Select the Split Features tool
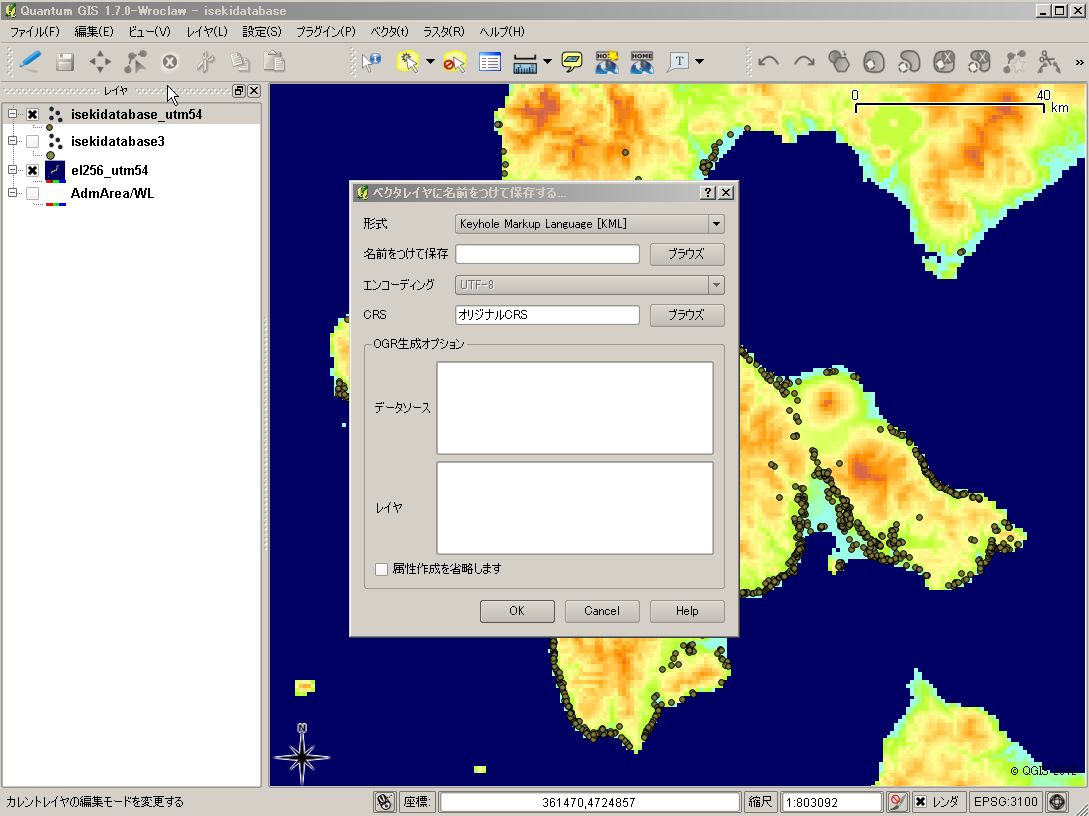The height and width of the screenshot is (816, 1089). 1049,62
